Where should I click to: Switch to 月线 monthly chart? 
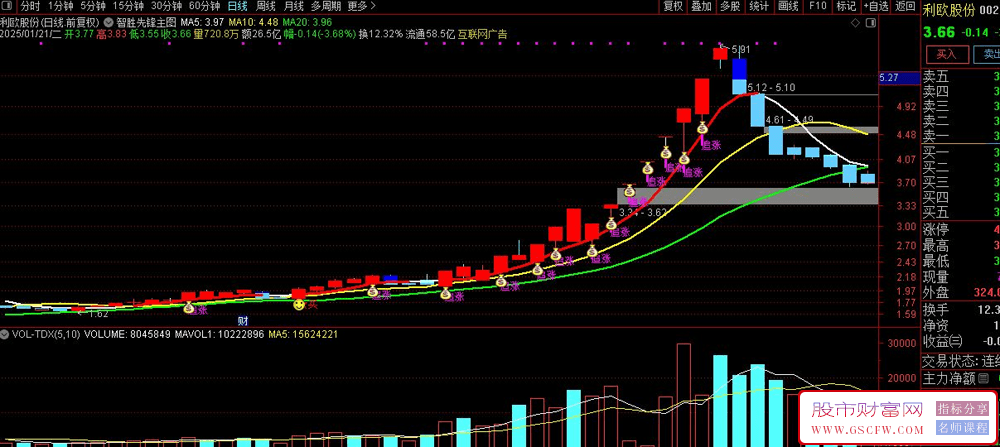[293, 6]
